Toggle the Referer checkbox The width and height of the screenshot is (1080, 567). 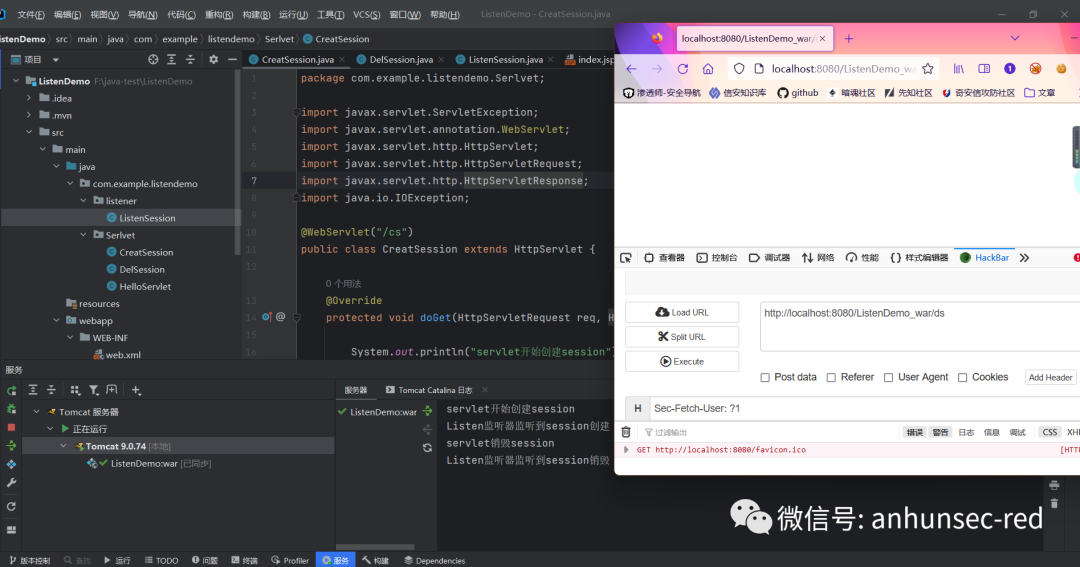(831, 378)
